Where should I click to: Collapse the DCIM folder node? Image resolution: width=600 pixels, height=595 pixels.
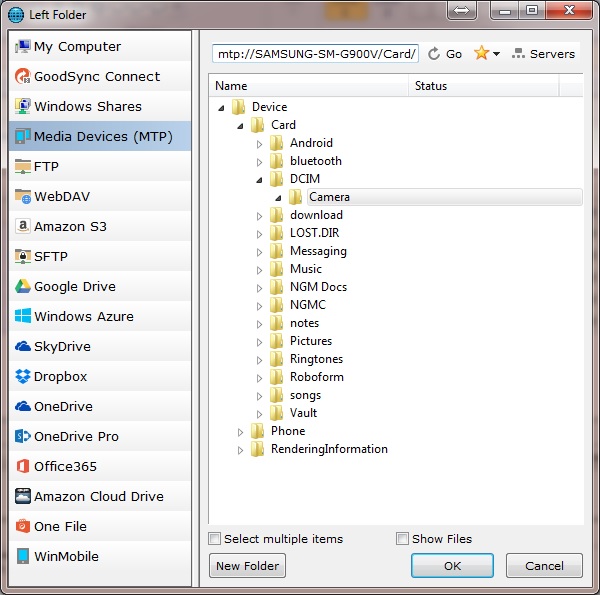pos(259,180)
